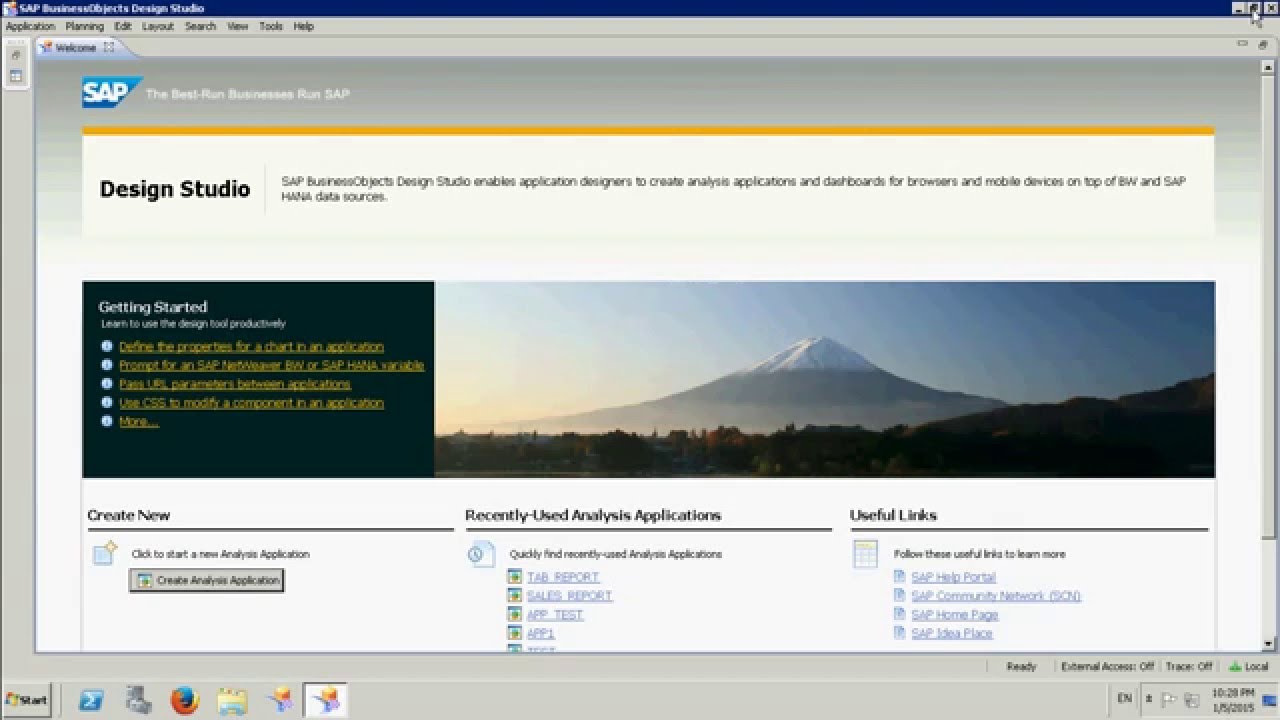Click the icon next to SALES_REPORT
1280x720 pixels.
click(x=515, y=596)
